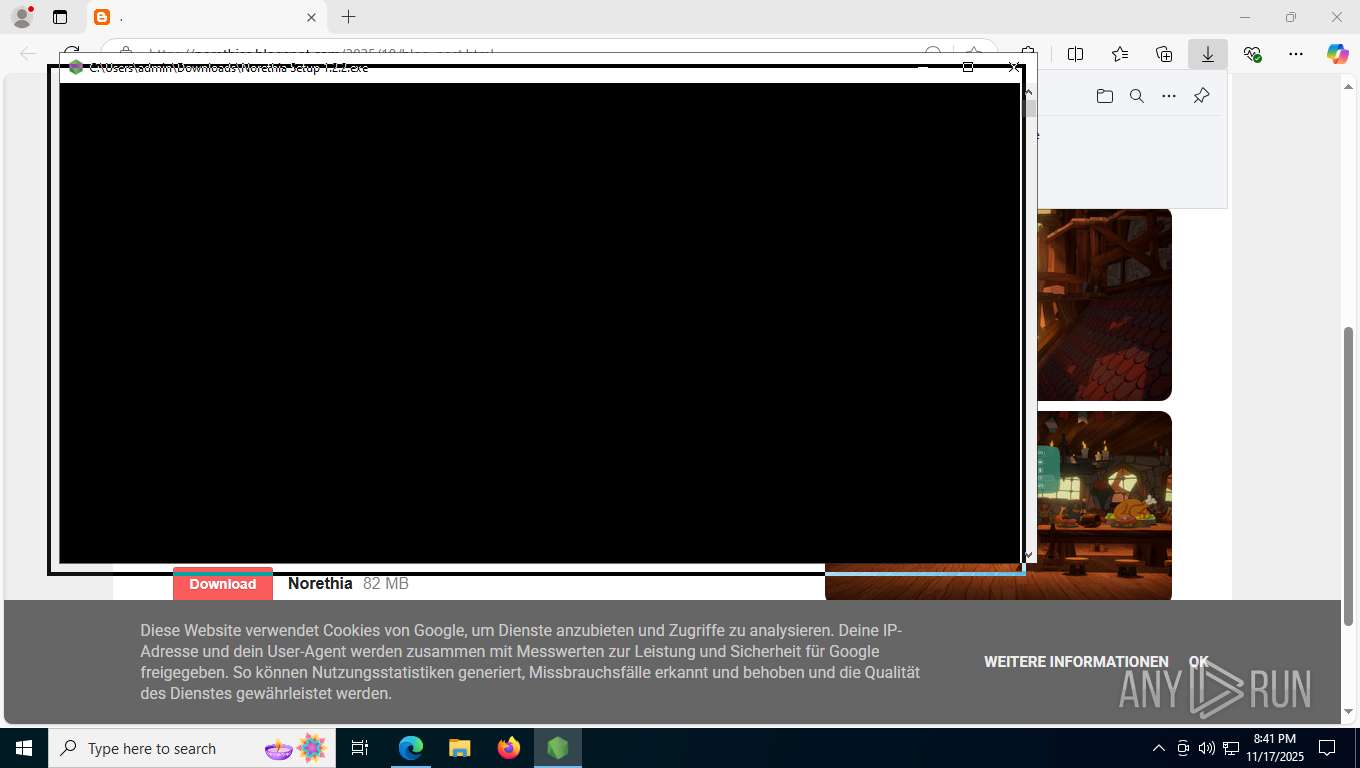This screenshot has height=768, width=1360.
Task: Click the Norethia Setup window icon
Action: [76, 68]
